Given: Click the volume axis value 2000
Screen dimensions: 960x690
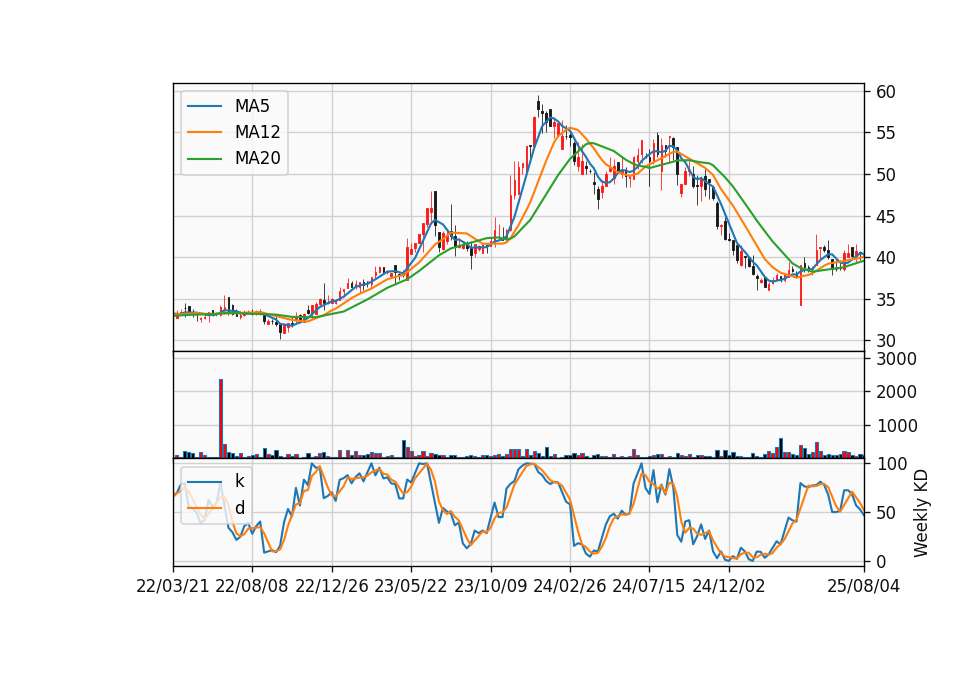Looking at the screenshot, I should [896, 392].
